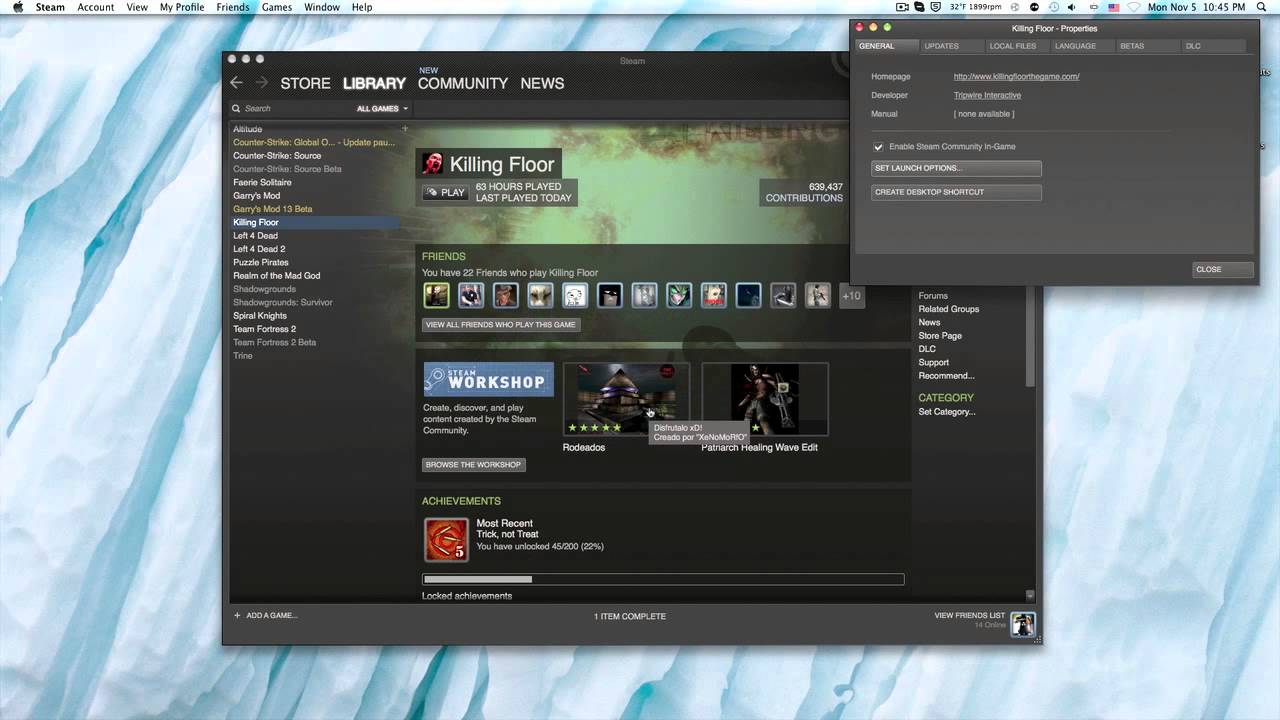This screenshot has height=720, width=1280.
Task: Click the plus icon beside Altitude
Action: pyautogui.click(x=405, y=129)
